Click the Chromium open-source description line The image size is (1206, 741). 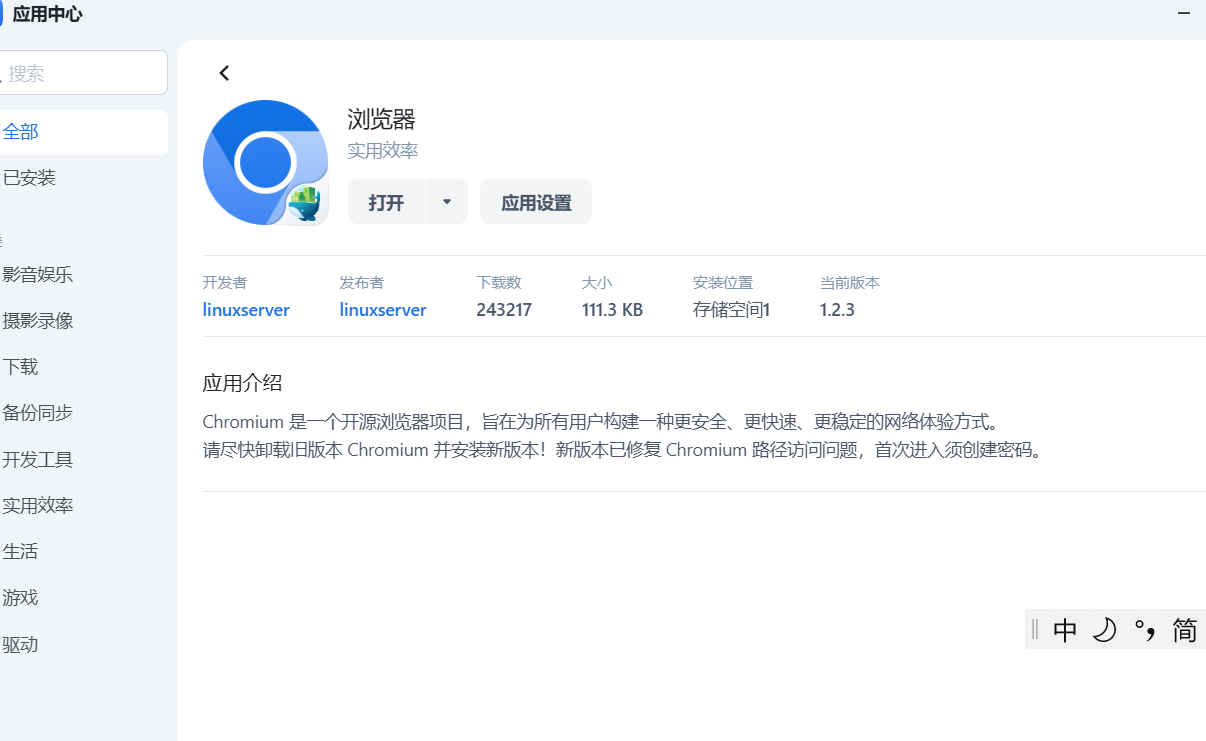click(601, 422)
